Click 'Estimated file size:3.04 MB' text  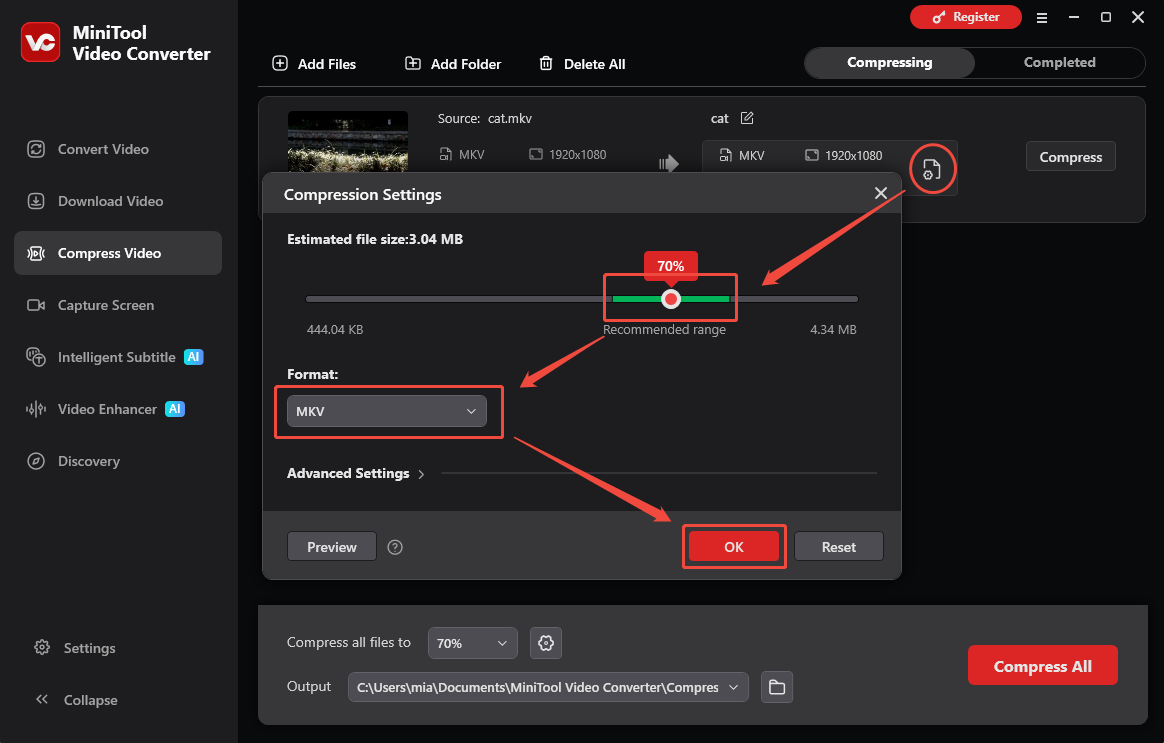[x=375, y=239]
